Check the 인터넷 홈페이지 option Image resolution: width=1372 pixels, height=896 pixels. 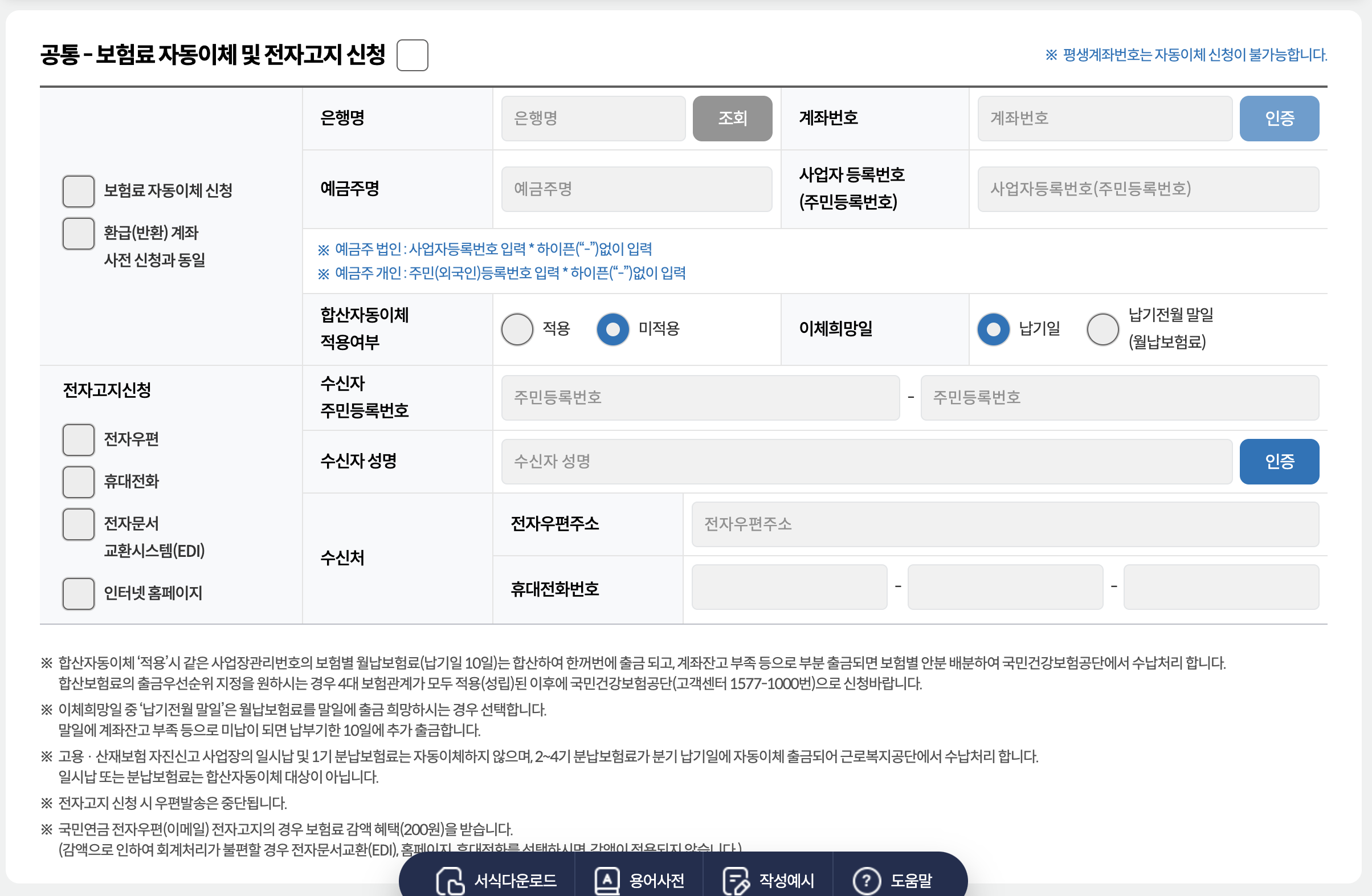(x=79, y=593)
